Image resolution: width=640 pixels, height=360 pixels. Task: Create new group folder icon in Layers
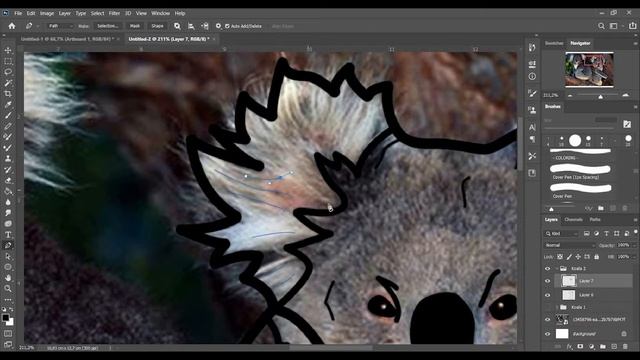point(603,347)
